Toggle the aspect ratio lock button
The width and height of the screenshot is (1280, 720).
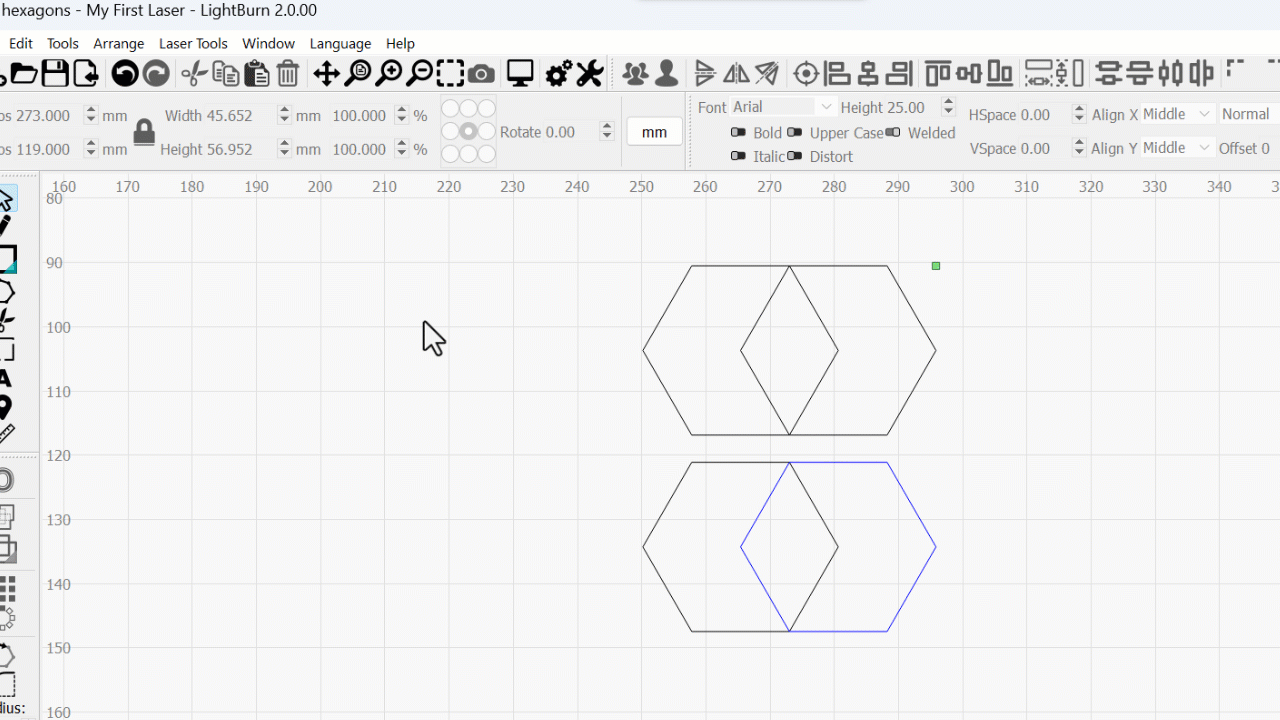pyautogui.click(x=144, y=132)
